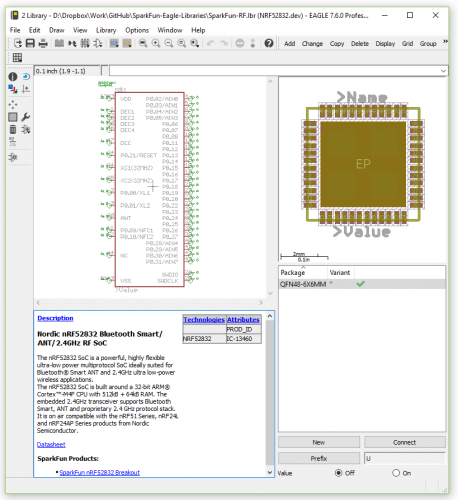Click the Help question mark icon
The height and width of the screenshot is (500, 458).
click(x=269, y=43)
